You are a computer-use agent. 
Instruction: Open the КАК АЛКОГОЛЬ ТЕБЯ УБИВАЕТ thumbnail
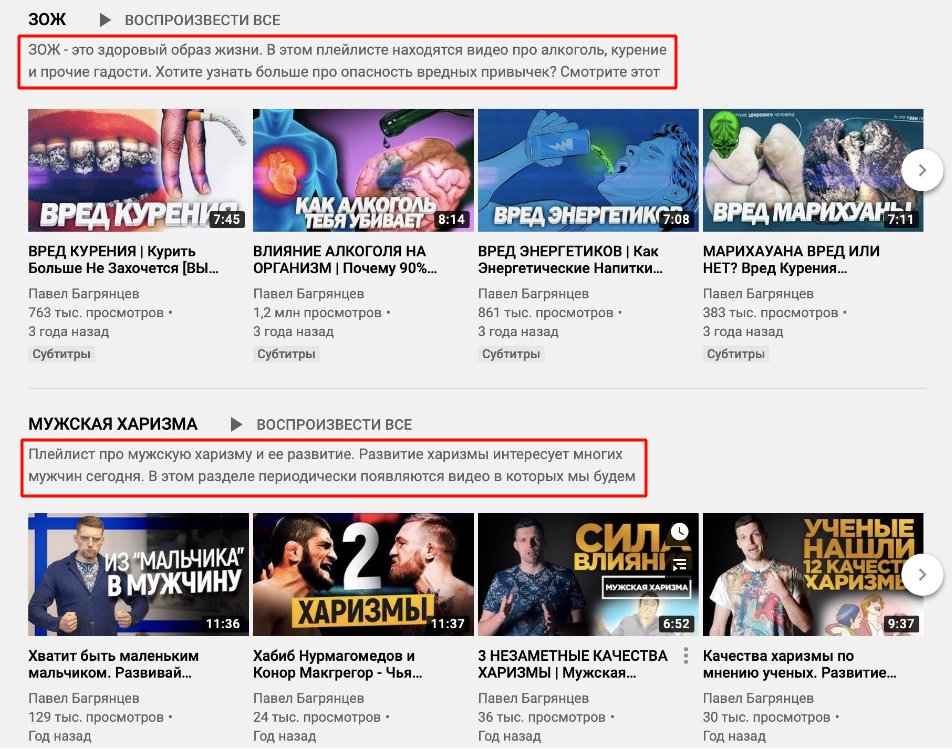pyautogui.click(x=363, y=170)
